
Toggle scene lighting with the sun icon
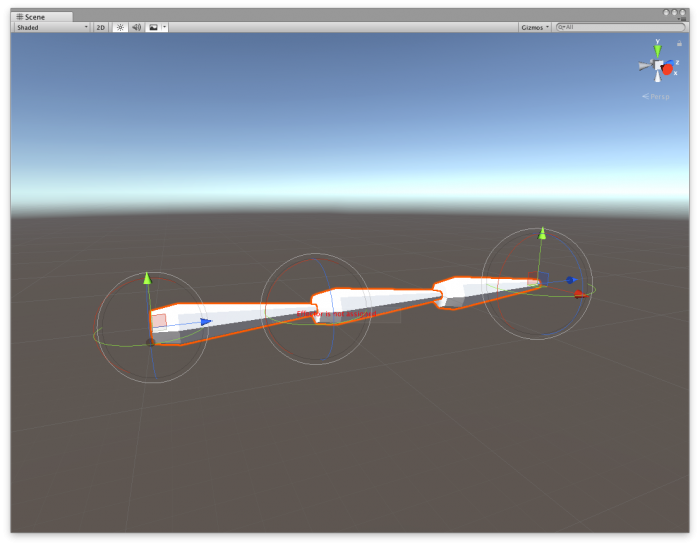click(x=120, y=27)
